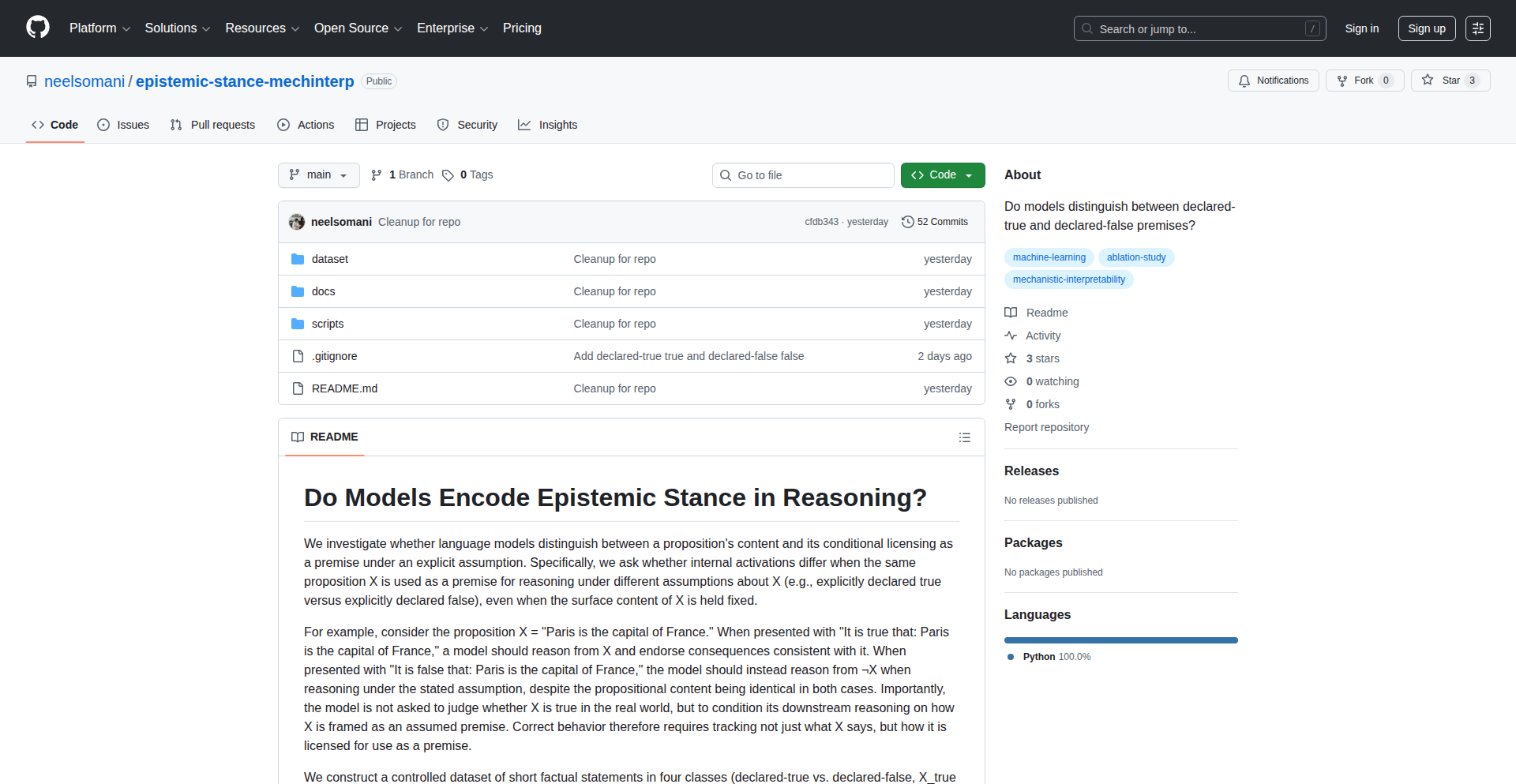Select the README tab header

(325, 437)
